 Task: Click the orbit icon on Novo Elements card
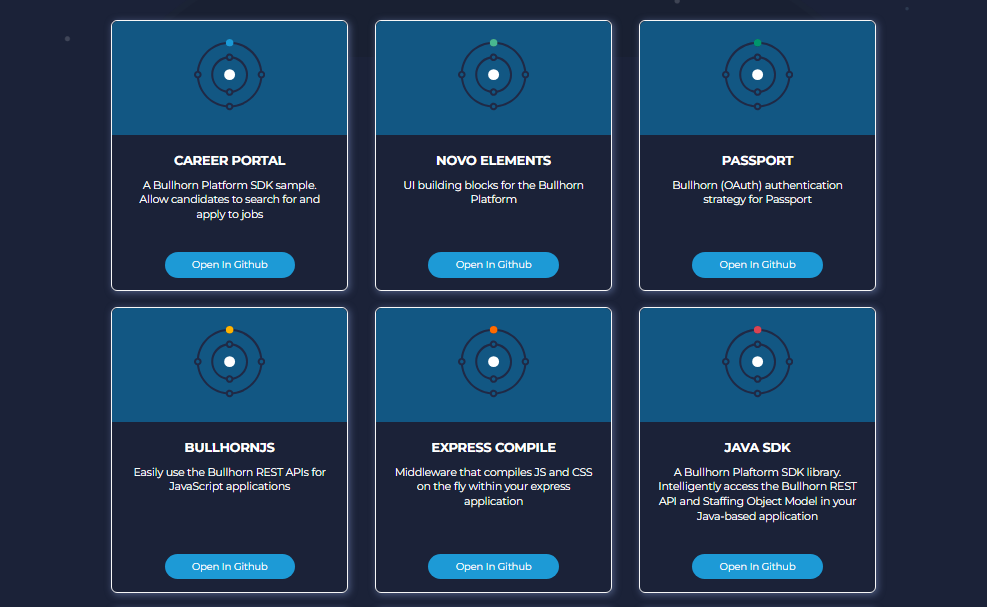click(494, 74)
